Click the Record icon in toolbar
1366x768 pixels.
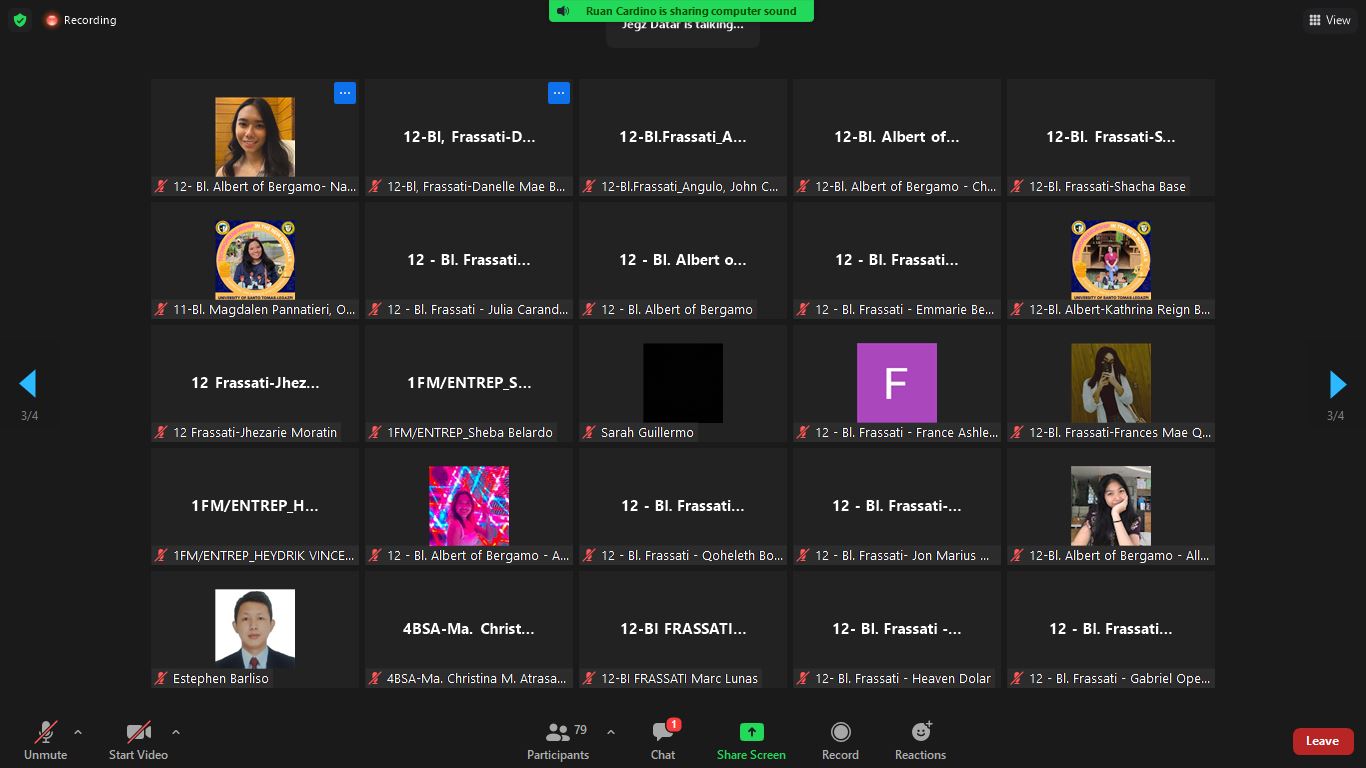[840, 732]
